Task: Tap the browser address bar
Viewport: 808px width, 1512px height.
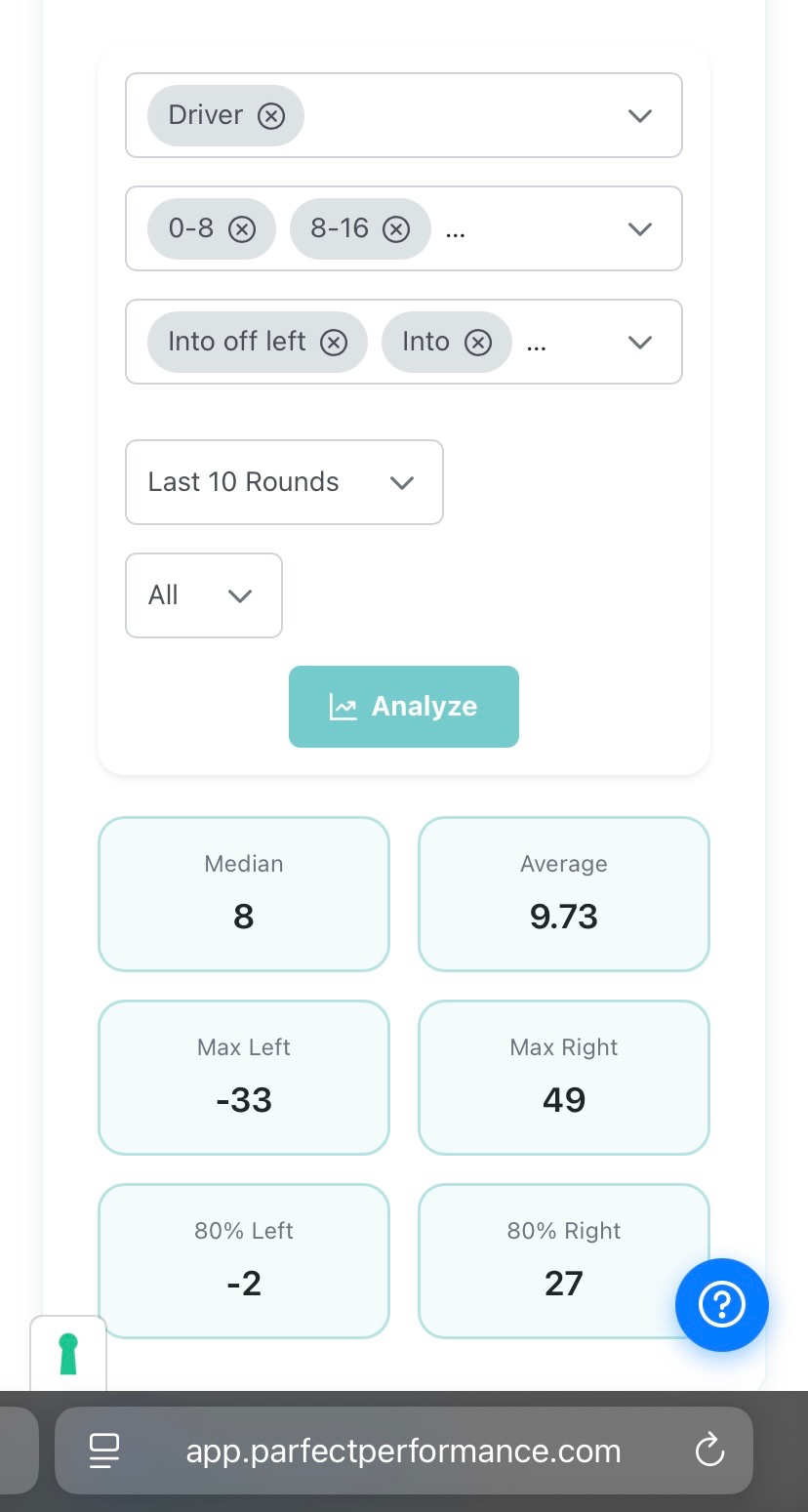Action: pyautogui.click(x=404, y=1451)
